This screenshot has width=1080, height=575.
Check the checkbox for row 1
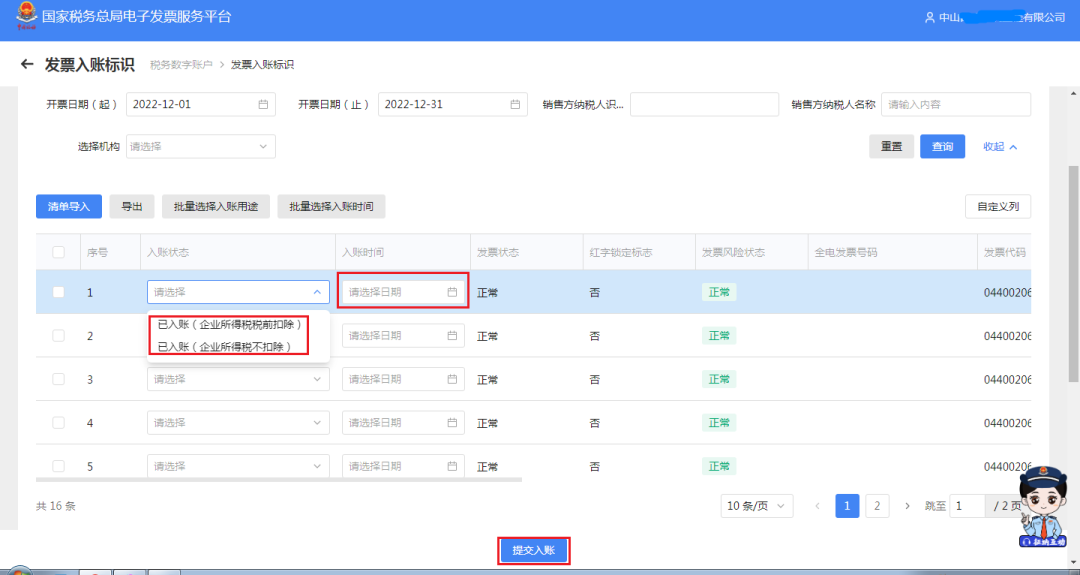[x=58, y=292]
